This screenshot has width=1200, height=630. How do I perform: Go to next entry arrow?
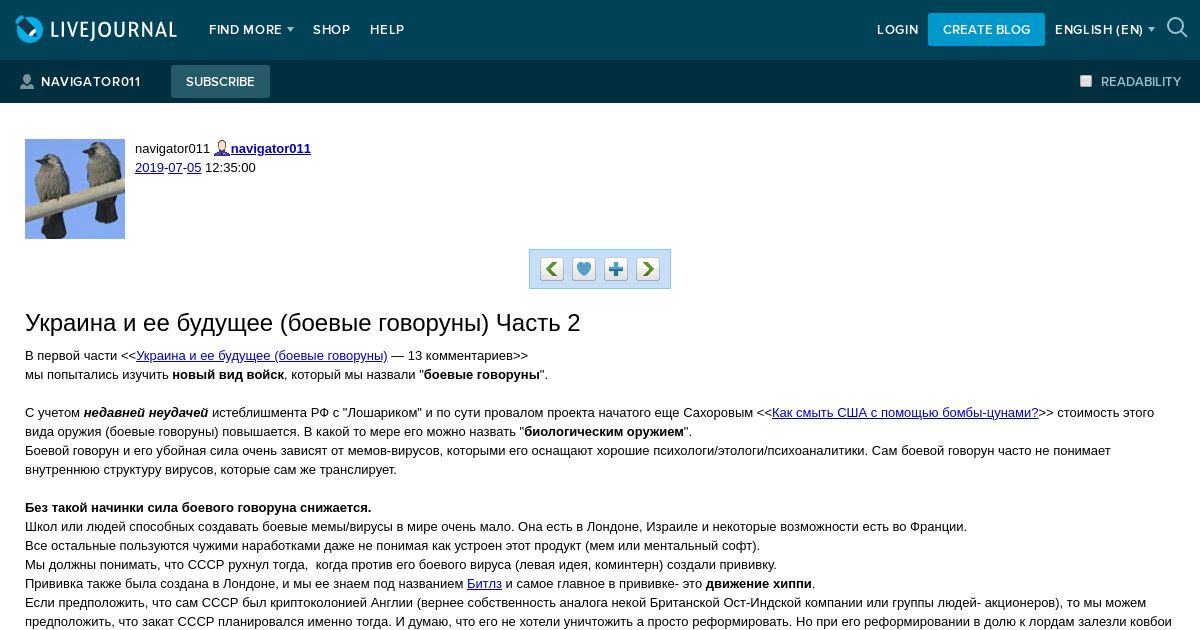[x=648, y=269]
